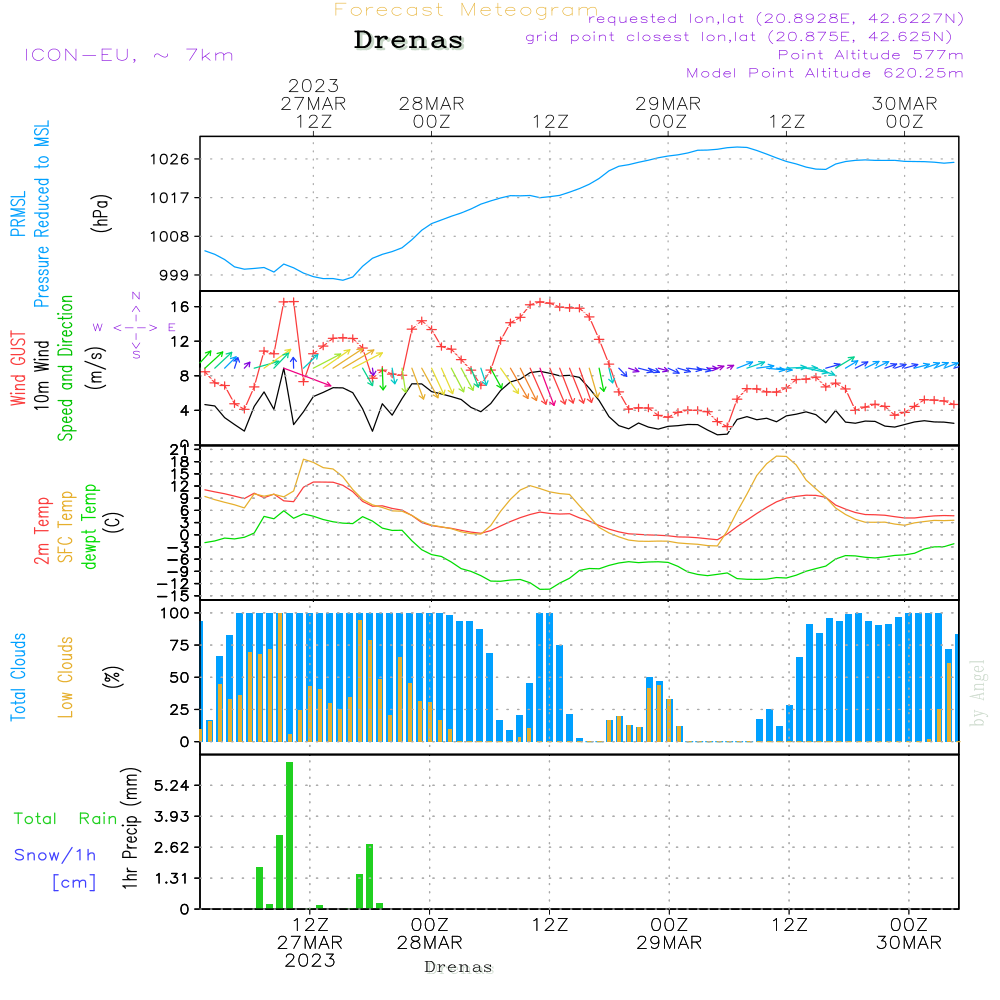1000x1000 pixels.
Task: Click the "1hr Precip (mm)" axis label
Action: 129,828
